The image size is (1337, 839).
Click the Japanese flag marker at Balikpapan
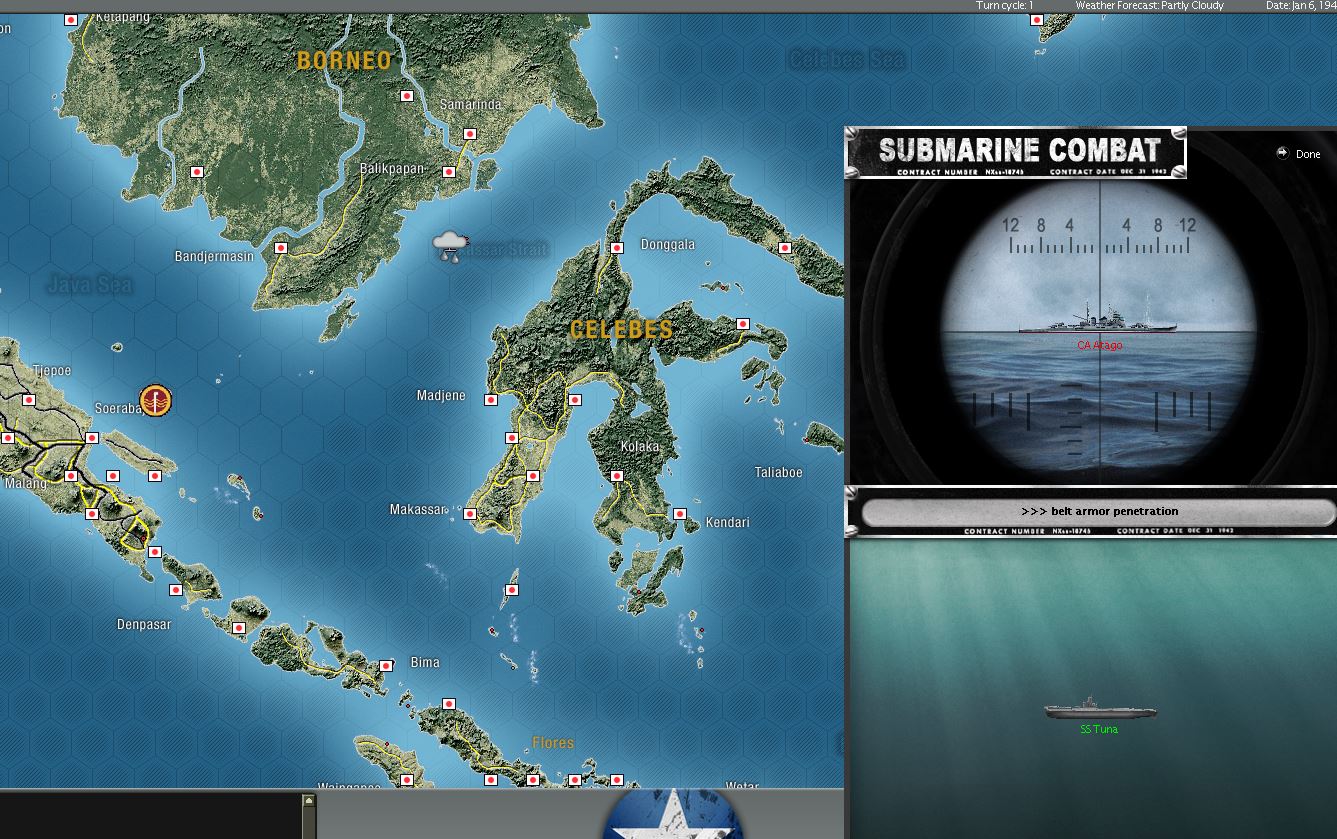[x=449, y=172]
